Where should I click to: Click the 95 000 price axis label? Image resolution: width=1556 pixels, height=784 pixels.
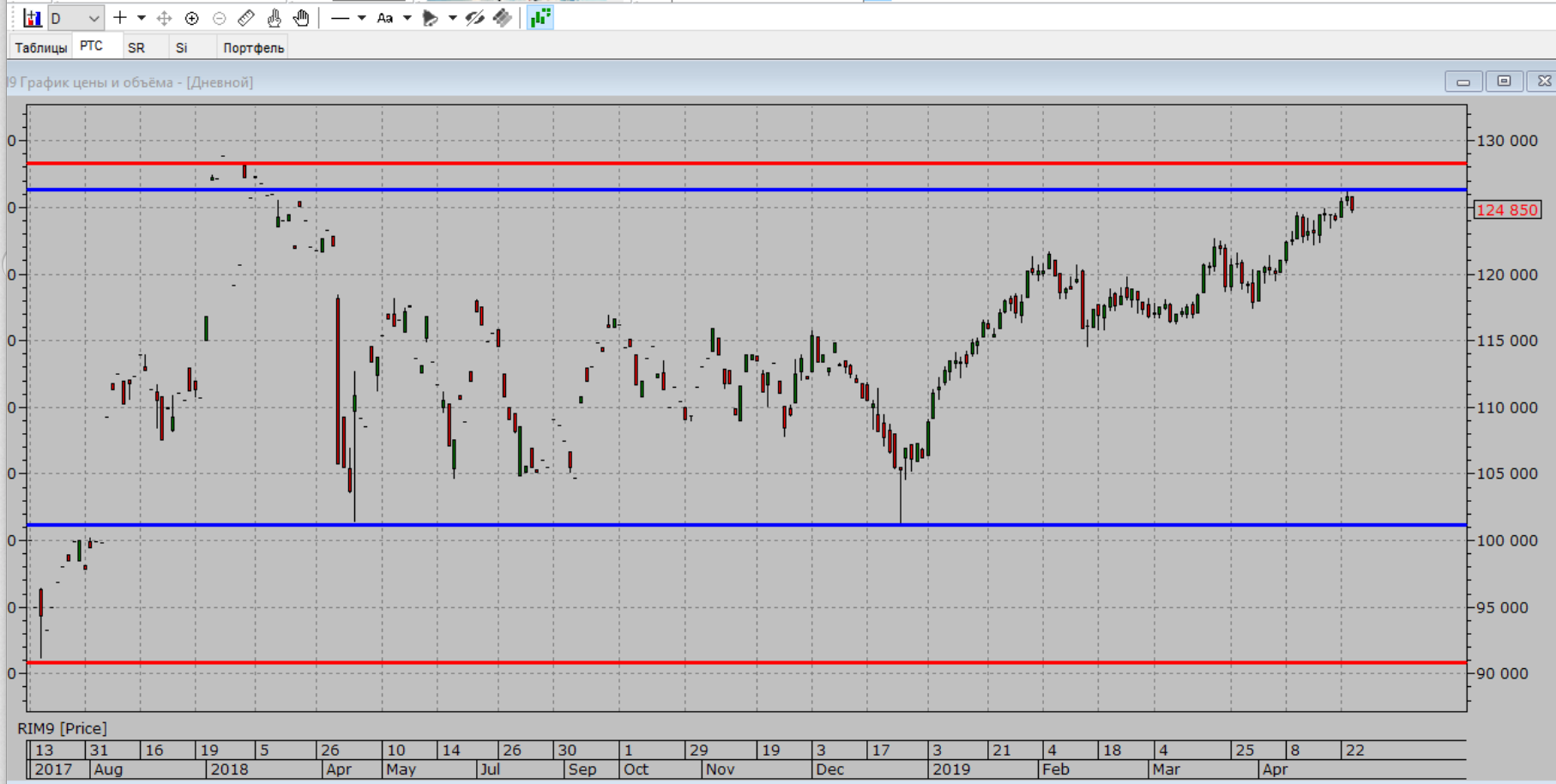pyautogui.click(x=1503, y=607)
